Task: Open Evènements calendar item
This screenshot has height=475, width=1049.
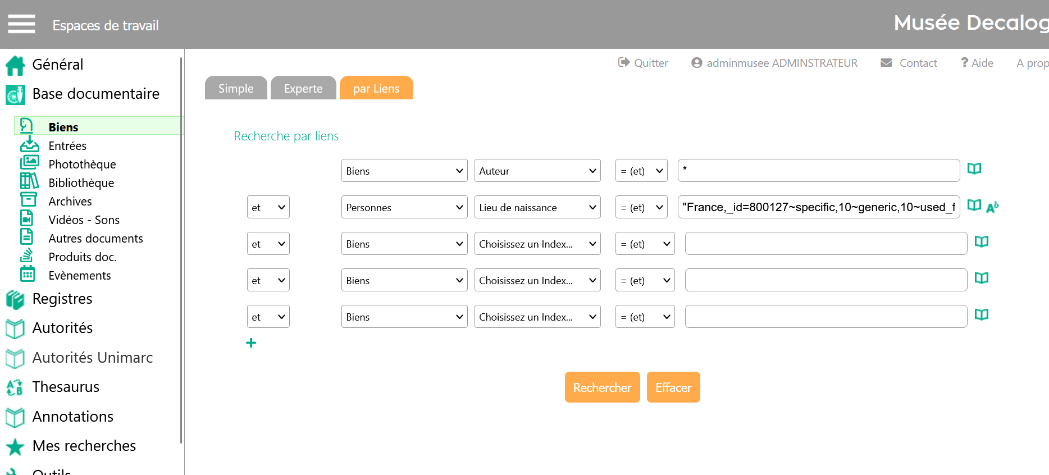Action: pyautogui.click(x=79, y=275)
